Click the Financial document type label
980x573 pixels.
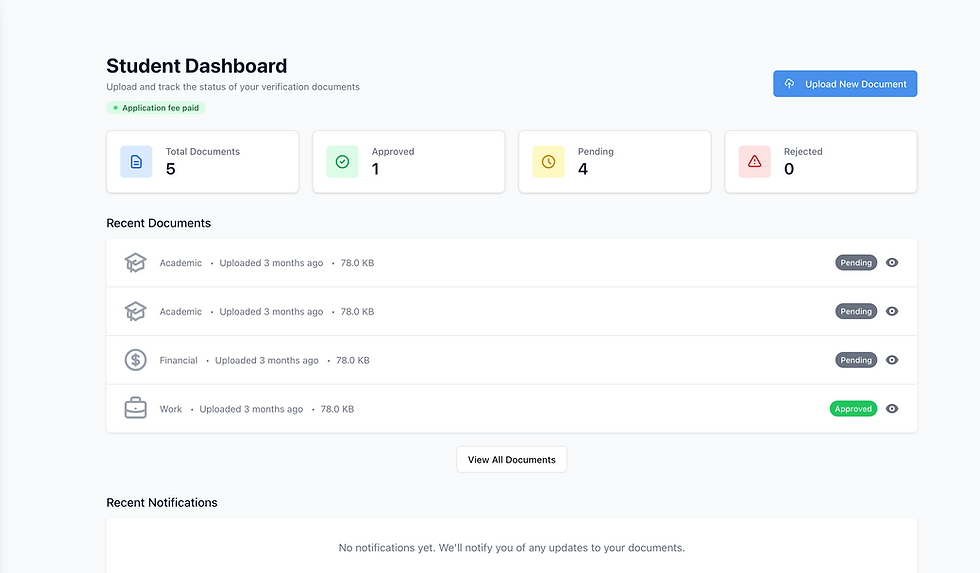(178, 361)
